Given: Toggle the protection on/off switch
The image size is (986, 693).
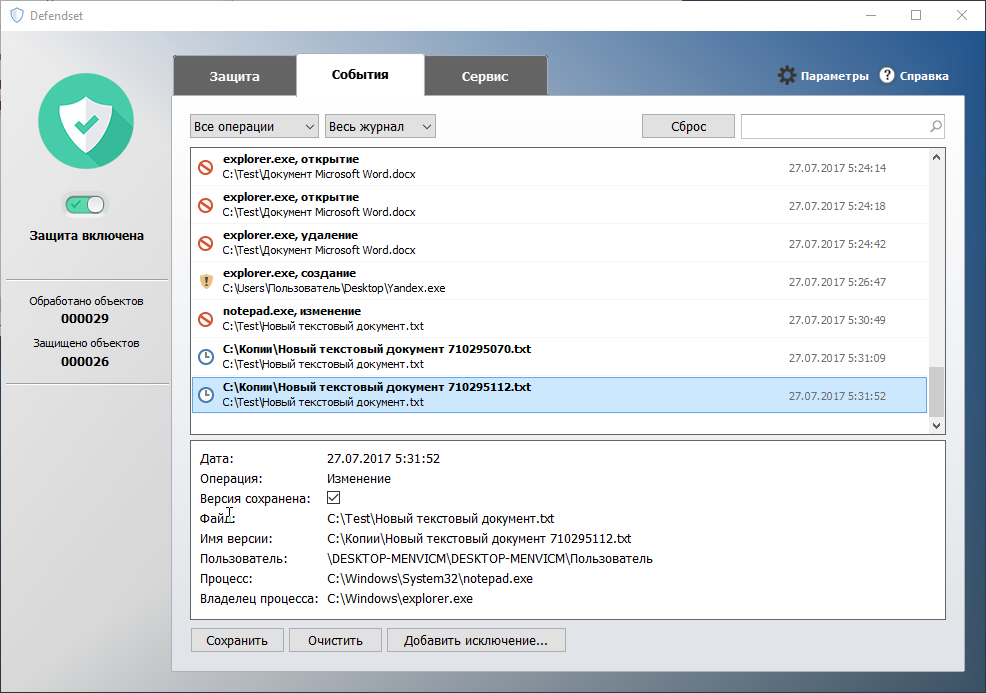Looking at the screenshot, I should [86, 204].
